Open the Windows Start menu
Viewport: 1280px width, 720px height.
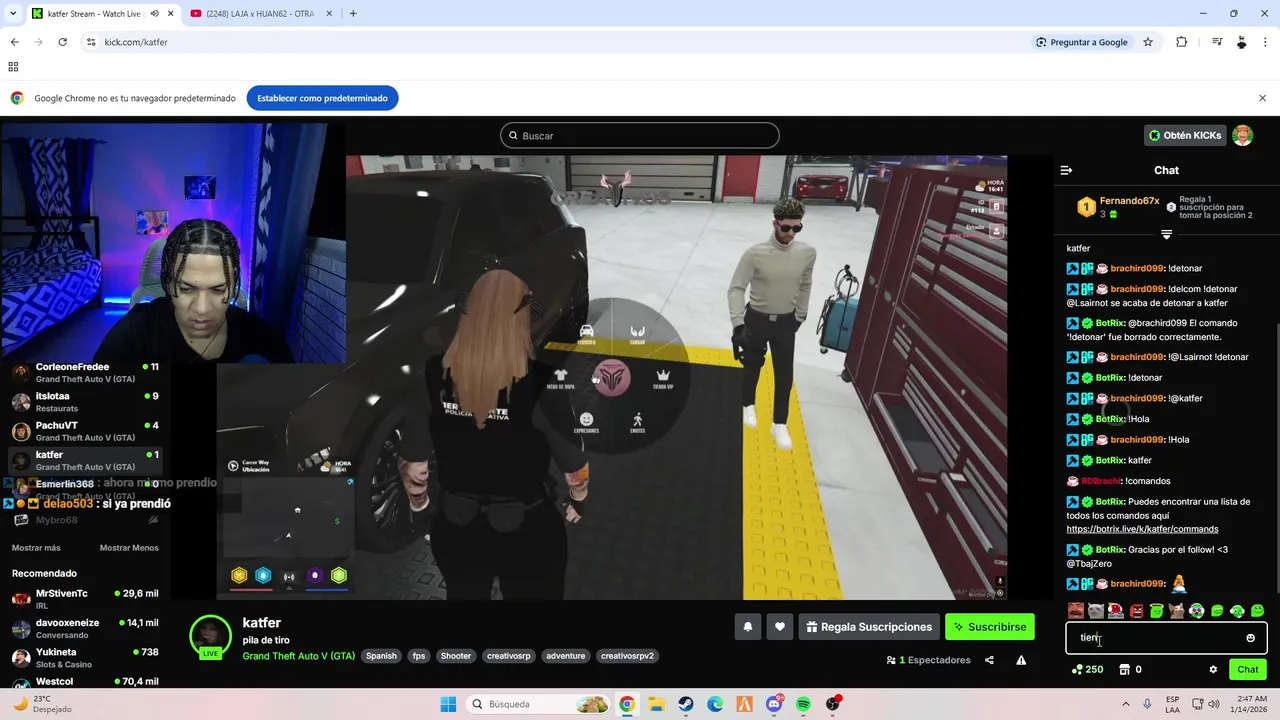point(447,704)
